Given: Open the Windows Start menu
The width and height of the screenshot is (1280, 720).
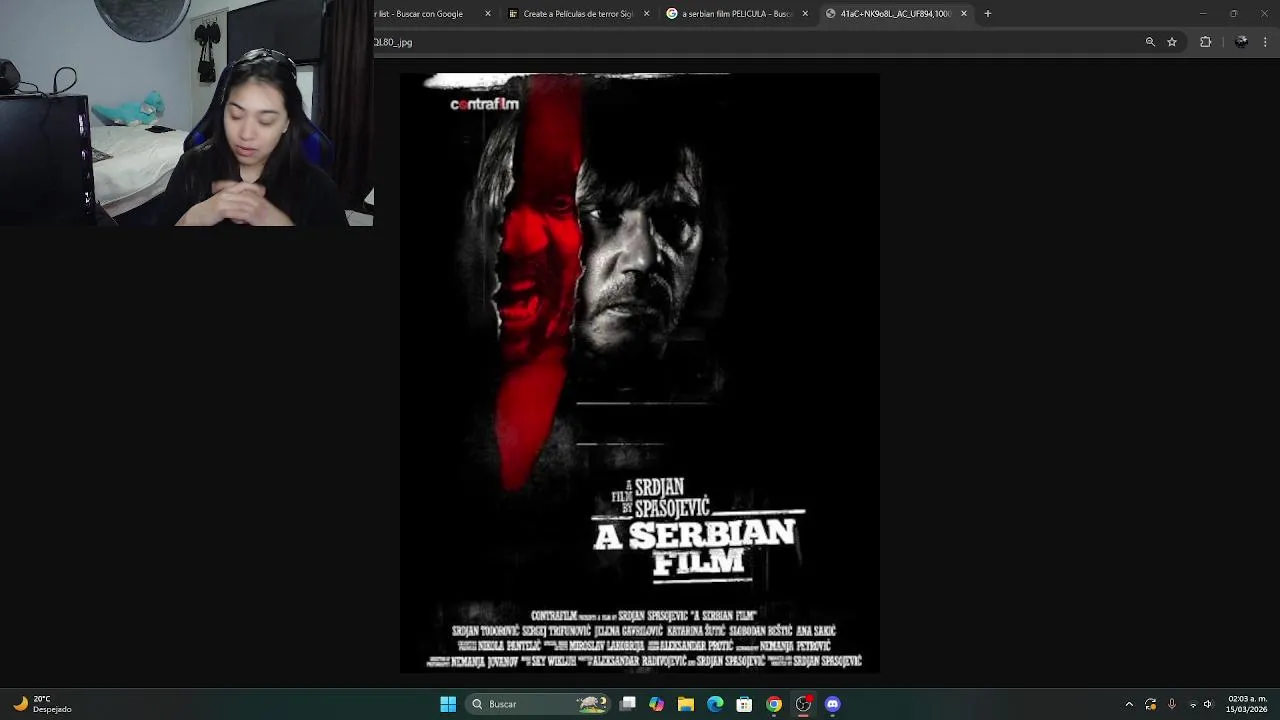Looking at the screenshot, I should click(448, 704).
